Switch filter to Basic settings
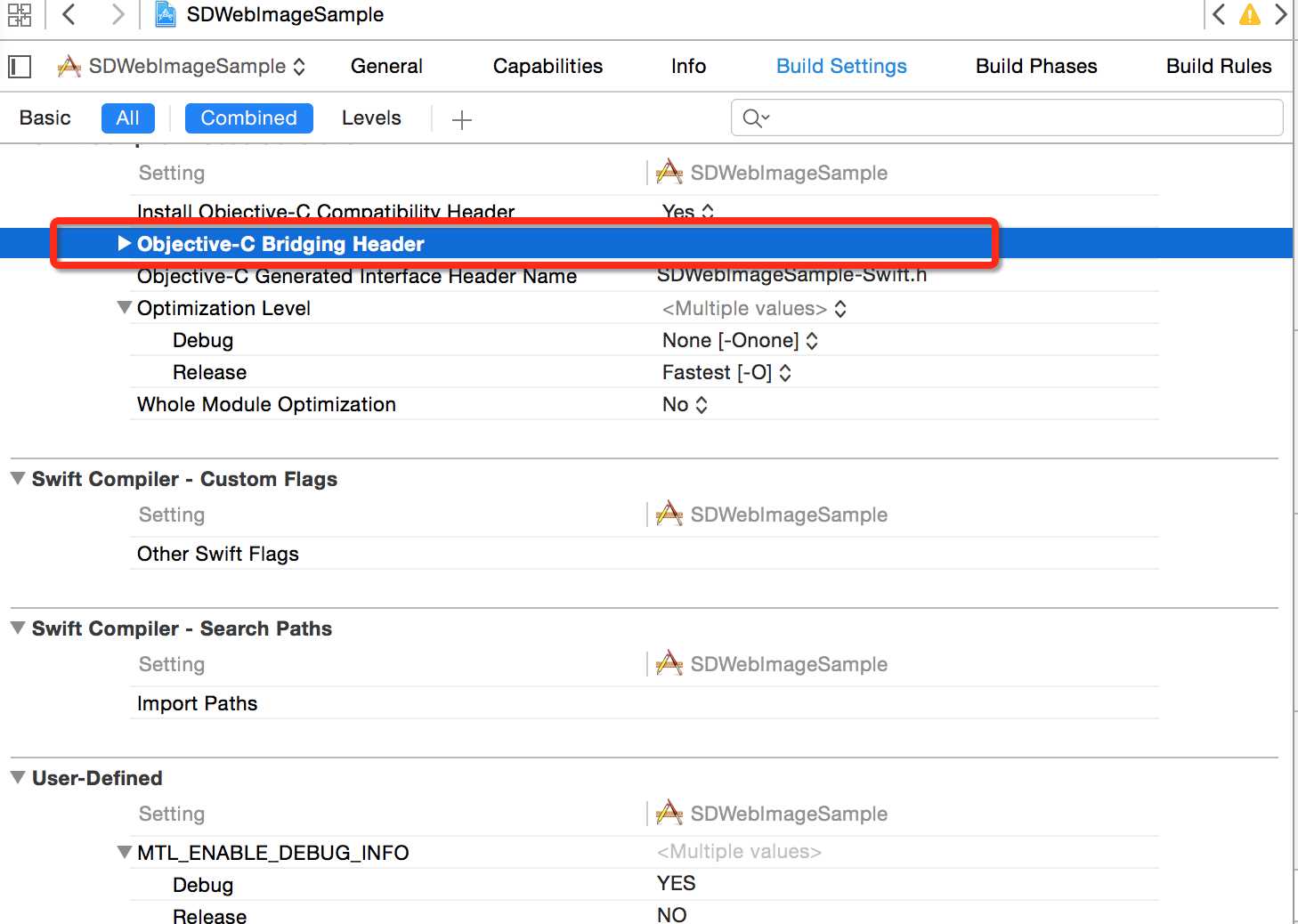This screenshot has width=1298, height=924. click(x=45, y=118)
